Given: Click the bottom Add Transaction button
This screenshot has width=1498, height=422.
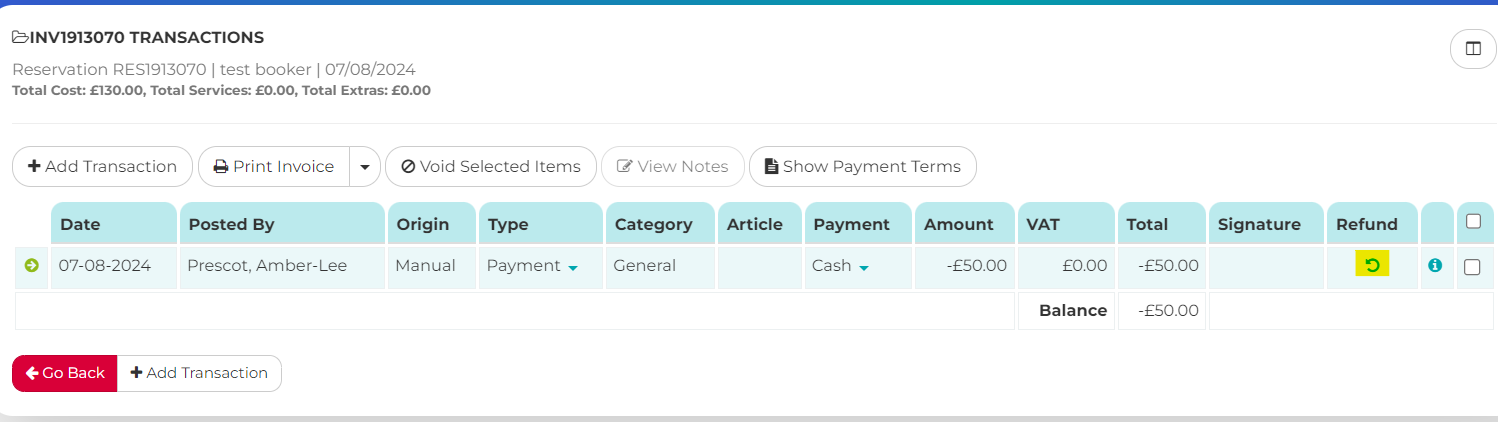Looking at the screenshot, I should pyautogui.click(x=199, y=373).
